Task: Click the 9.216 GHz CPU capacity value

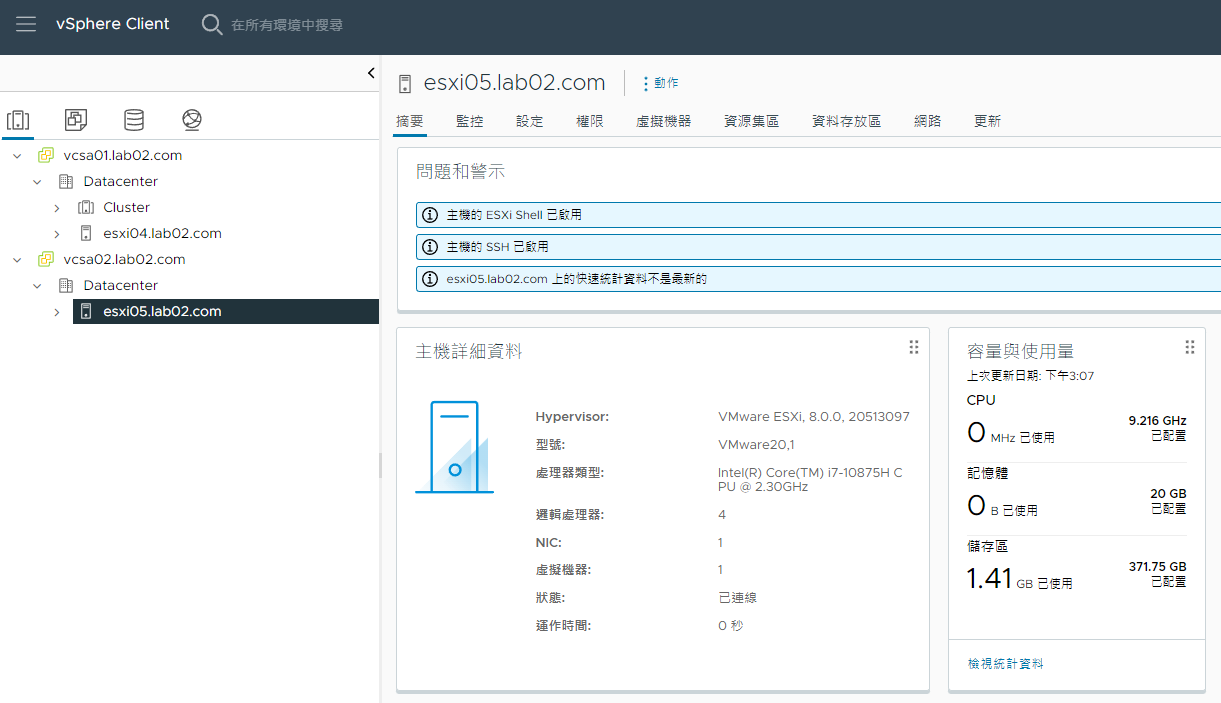Action: click(x=1157, y=422)
